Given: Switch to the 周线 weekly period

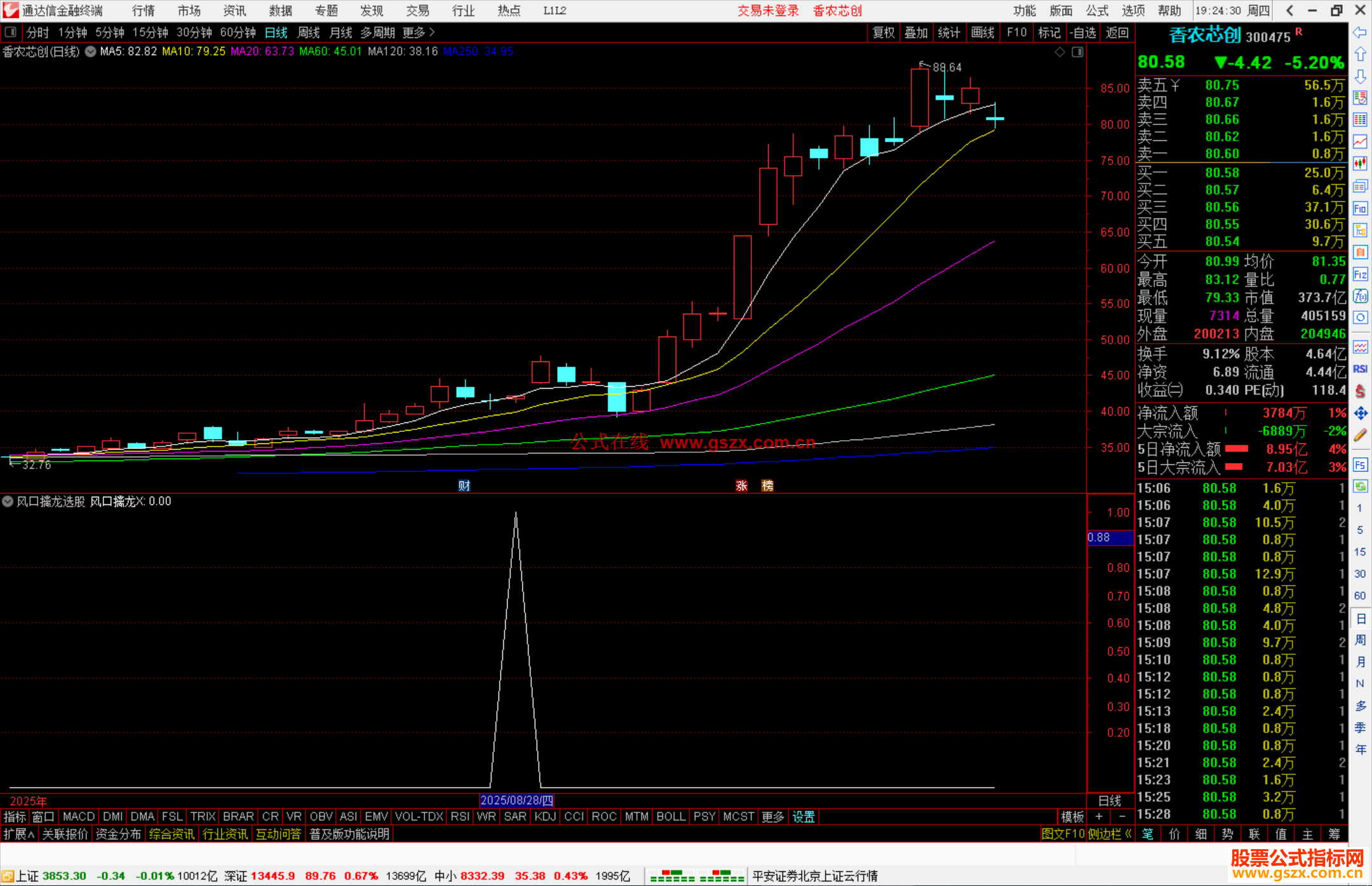Looking at the screenshot, I should (309, 32).
